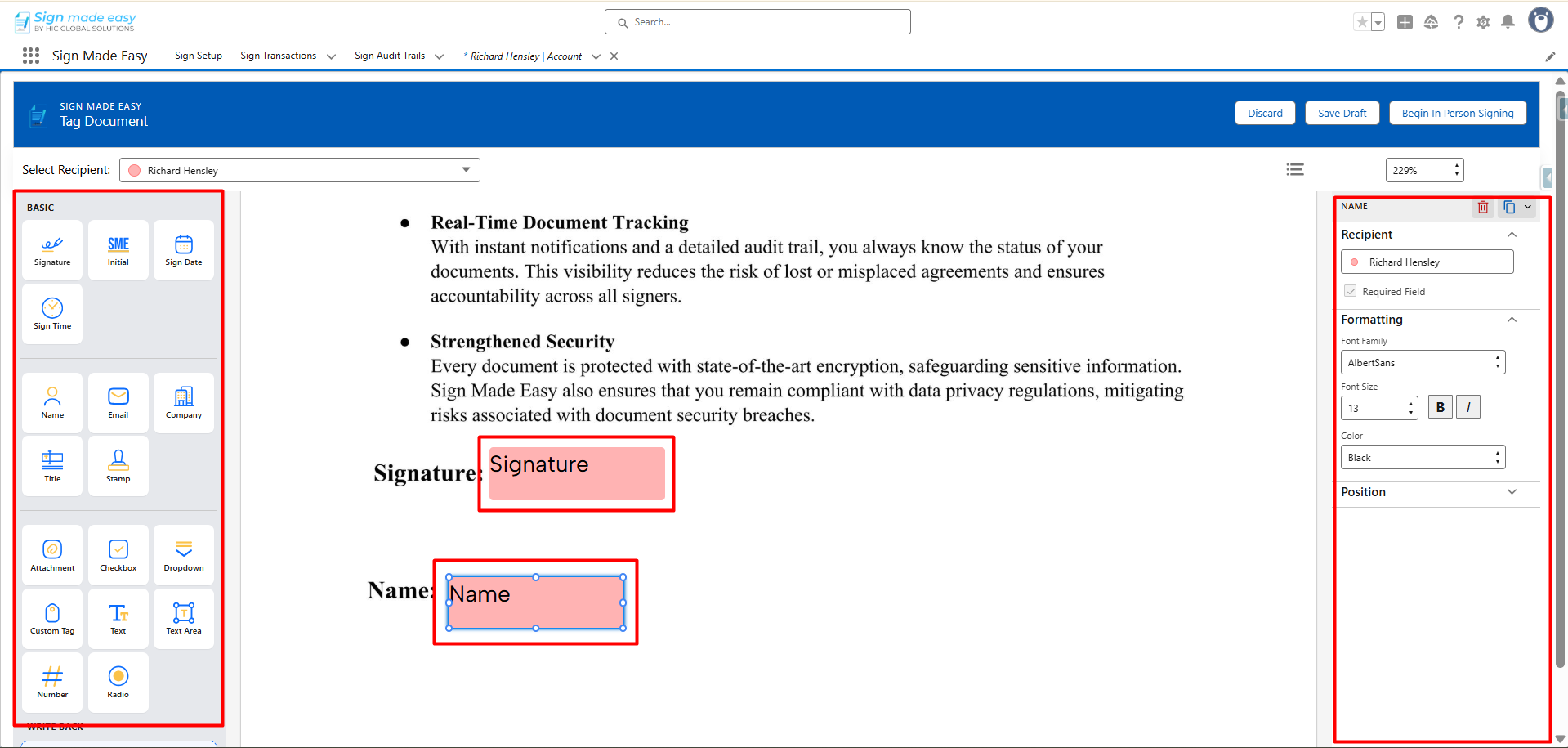
Task: Open the user profile avatar
Action: point(1541,20)
